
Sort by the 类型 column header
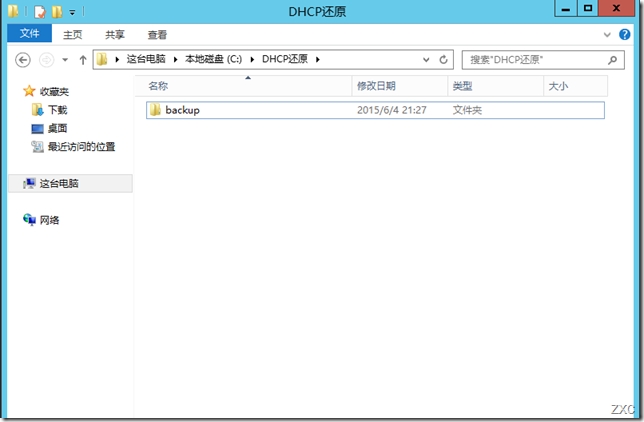(x=495, y=86)
